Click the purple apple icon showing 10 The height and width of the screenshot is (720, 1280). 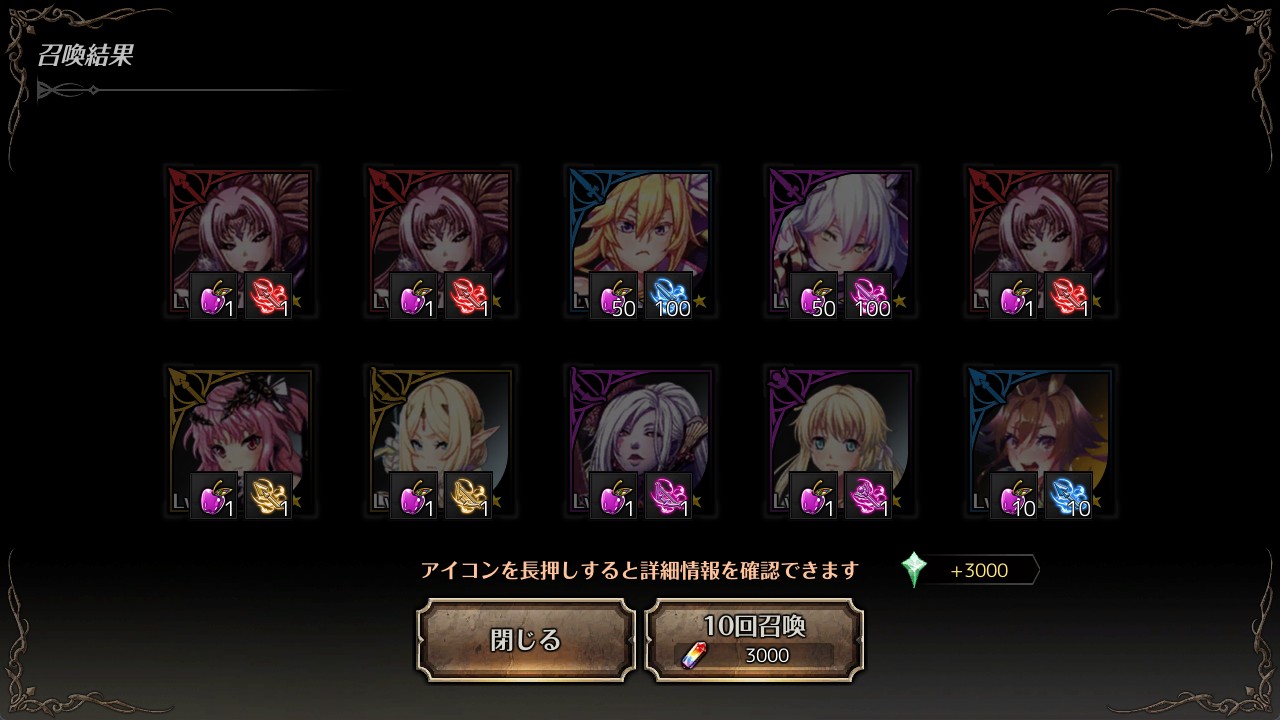click(x=1014, y=496)
